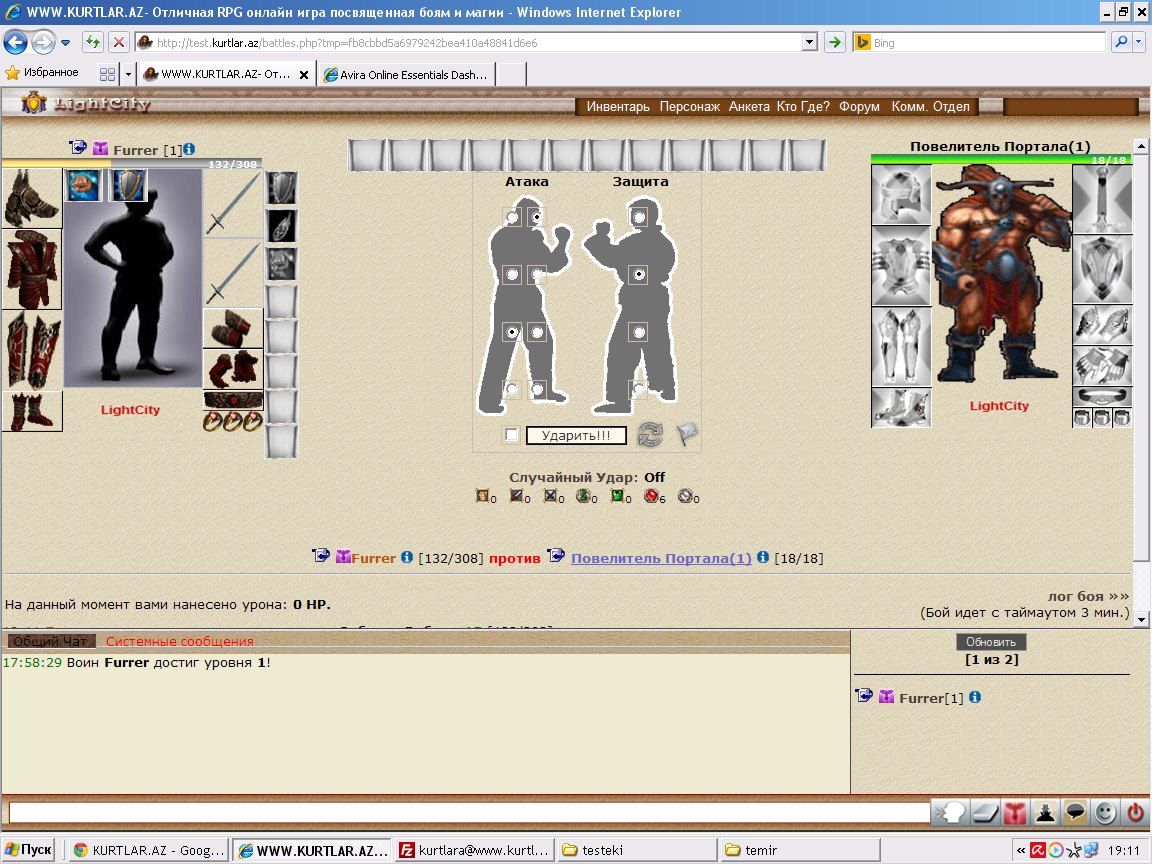The width and height of the screenshot is (1152, 864).
Task: Open the testeki folder in taskbar
Action: pyautogui.click(x=636, y=850)
